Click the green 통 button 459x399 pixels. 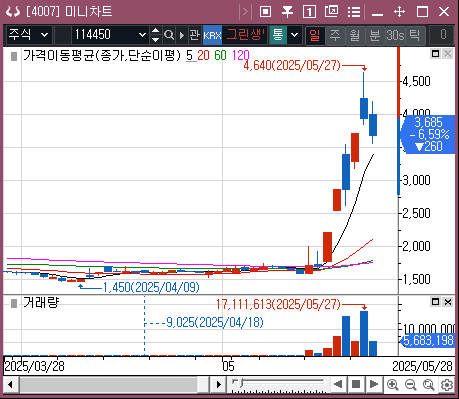point(278,35)
